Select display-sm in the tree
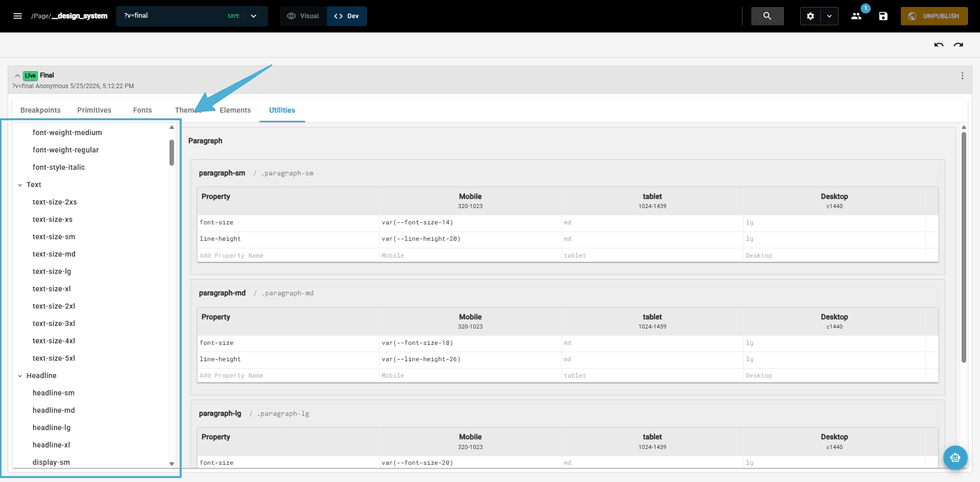980x482 pixels. click(51, 463)
